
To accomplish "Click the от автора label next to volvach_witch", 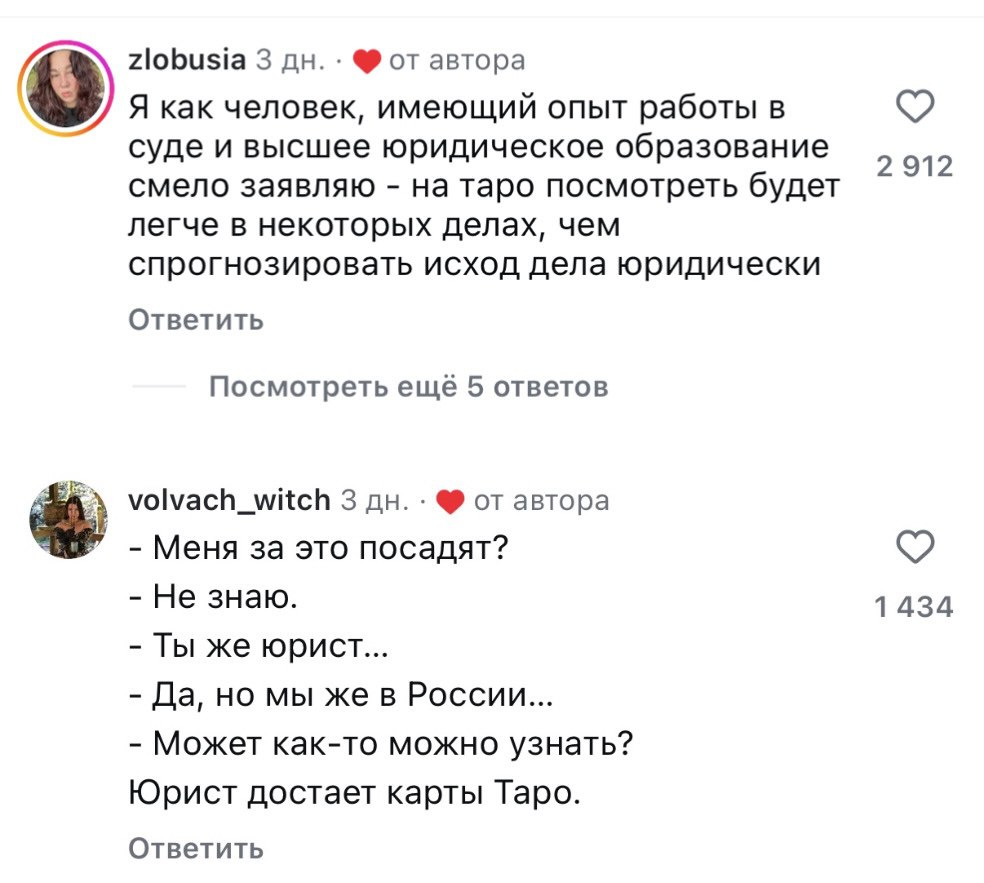I will tap(540, 499).
